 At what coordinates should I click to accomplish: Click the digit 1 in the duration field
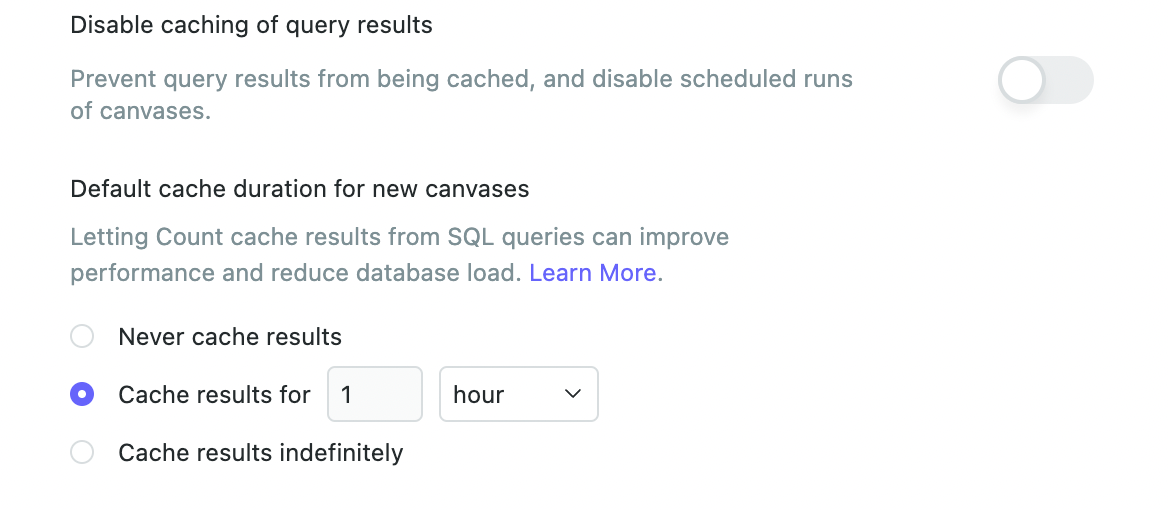click(x=347, y=395)
